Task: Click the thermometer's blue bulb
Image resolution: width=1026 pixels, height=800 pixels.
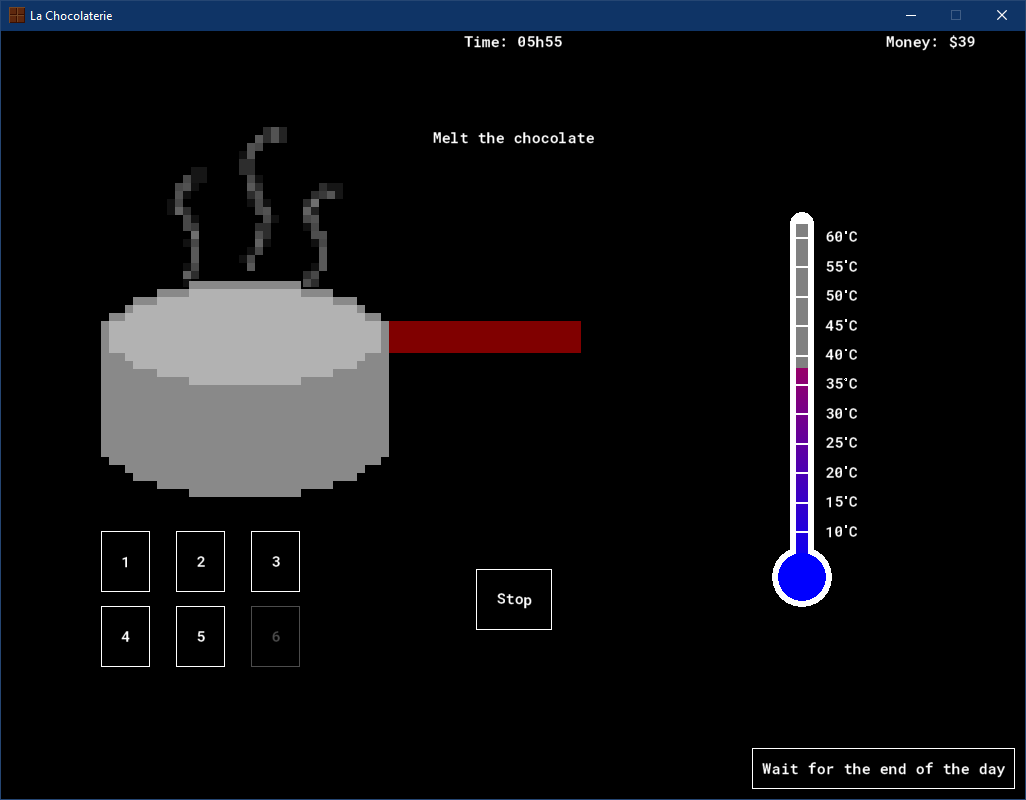Action: tap(802, 578)
